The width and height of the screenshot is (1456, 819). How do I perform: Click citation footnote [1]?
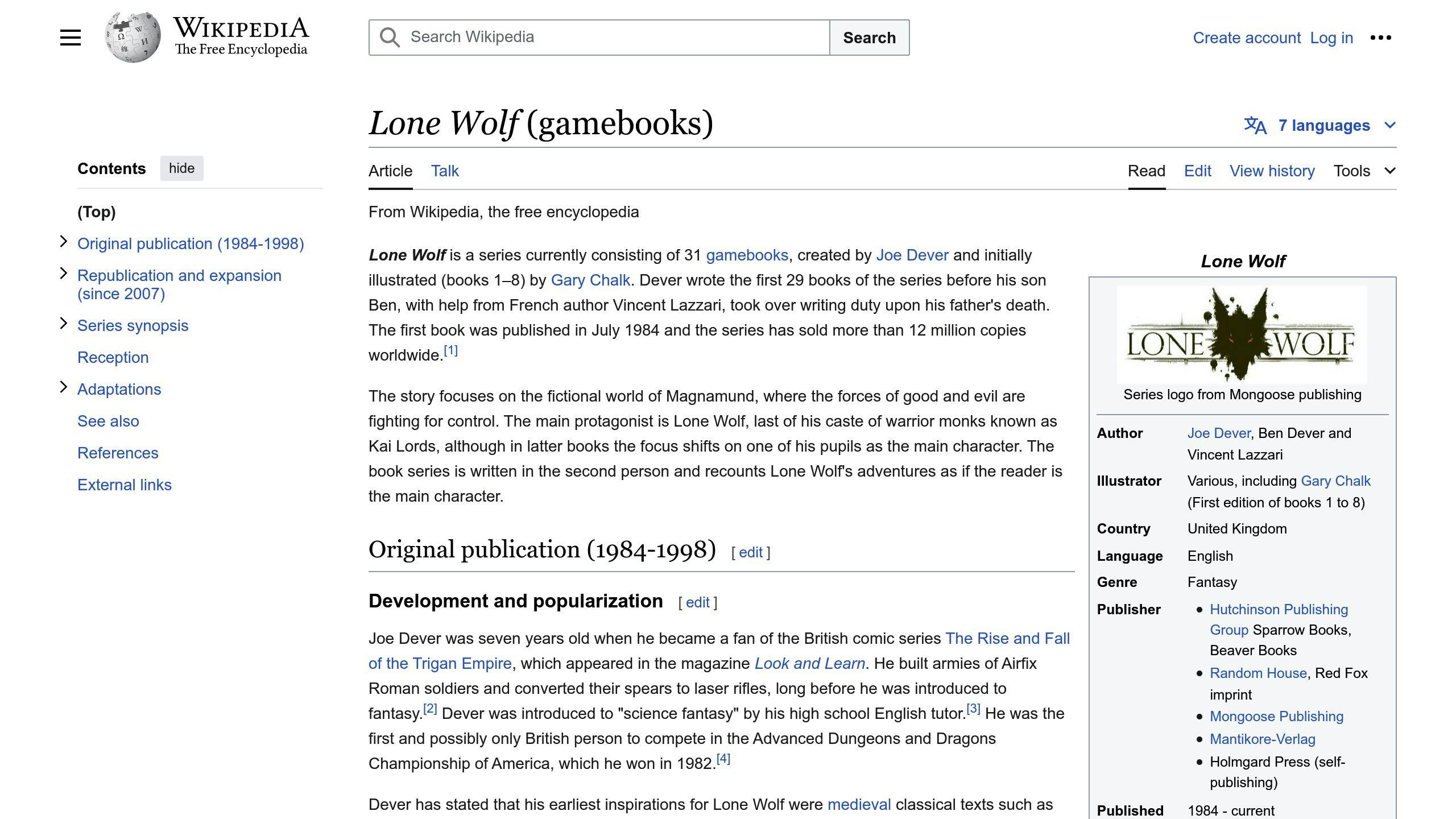[x=450, y=350]
